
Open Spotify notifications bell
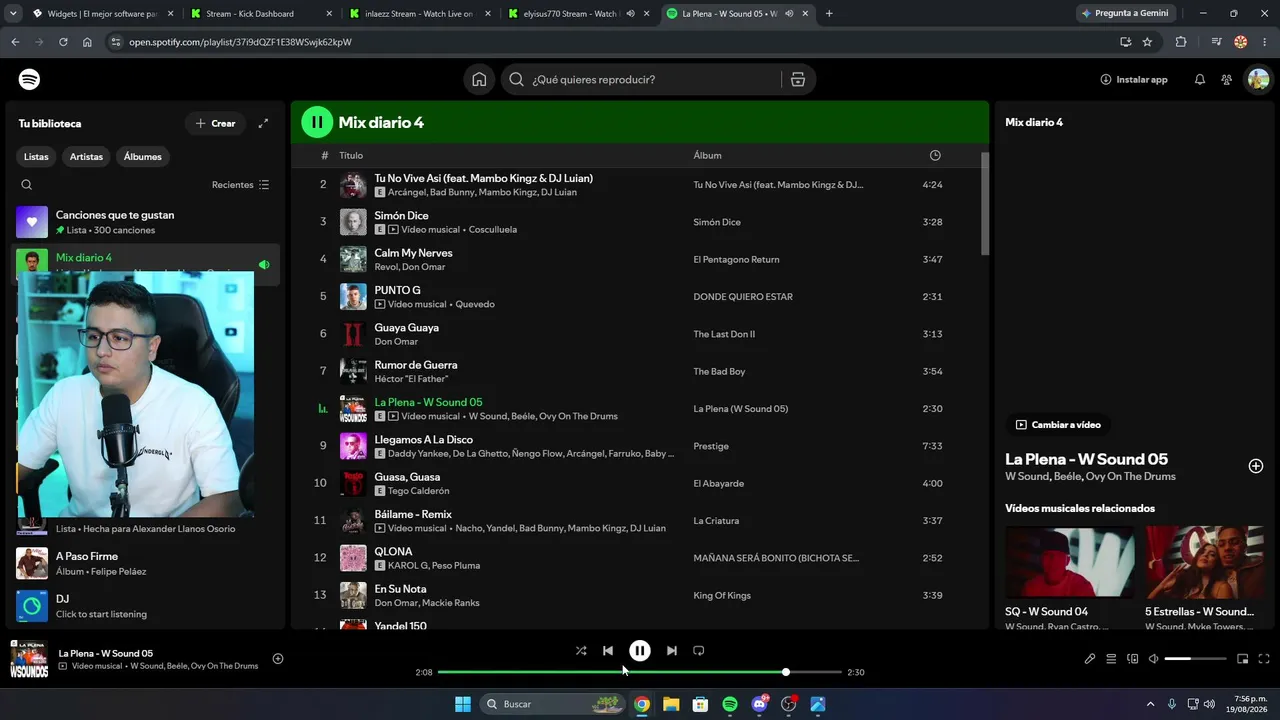pyautogui.click(x=1200, y=80)
